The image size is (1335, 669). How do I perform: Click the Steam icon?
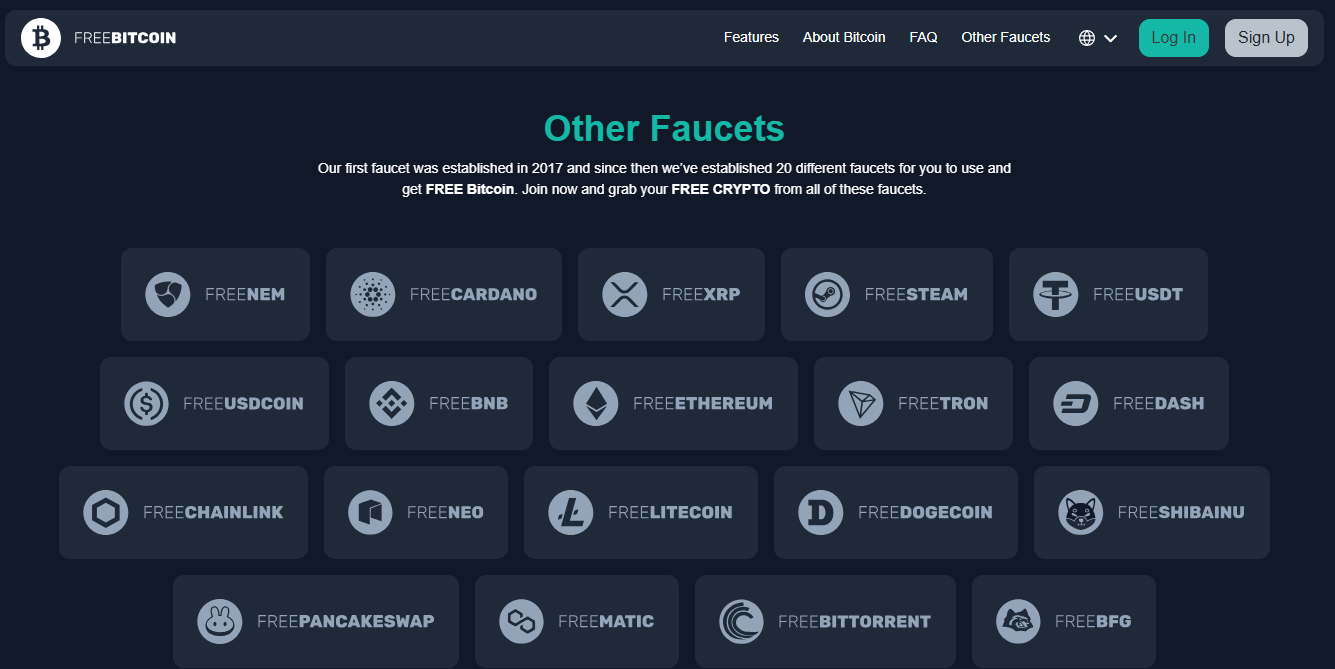[827, 295]
